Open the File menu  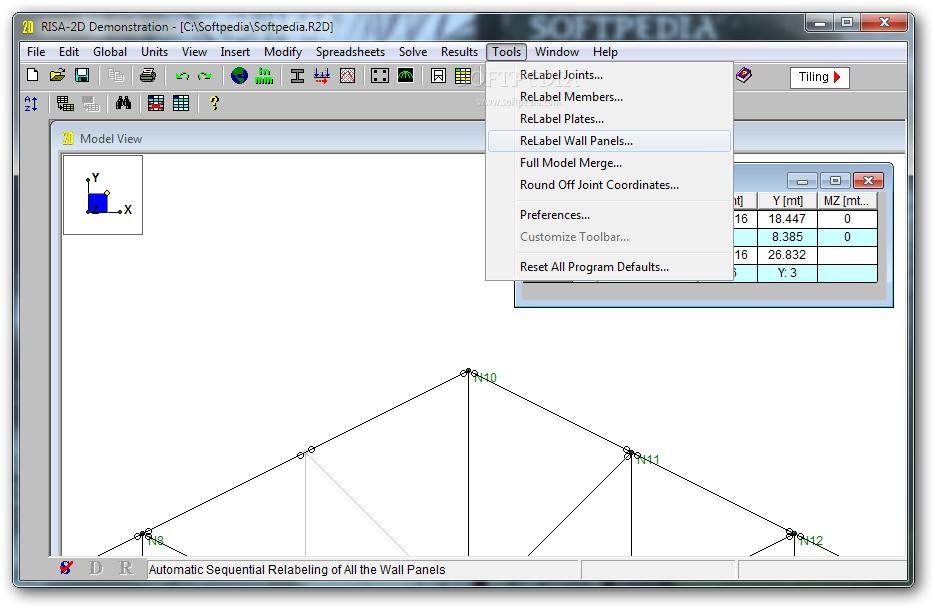point(36,52)
